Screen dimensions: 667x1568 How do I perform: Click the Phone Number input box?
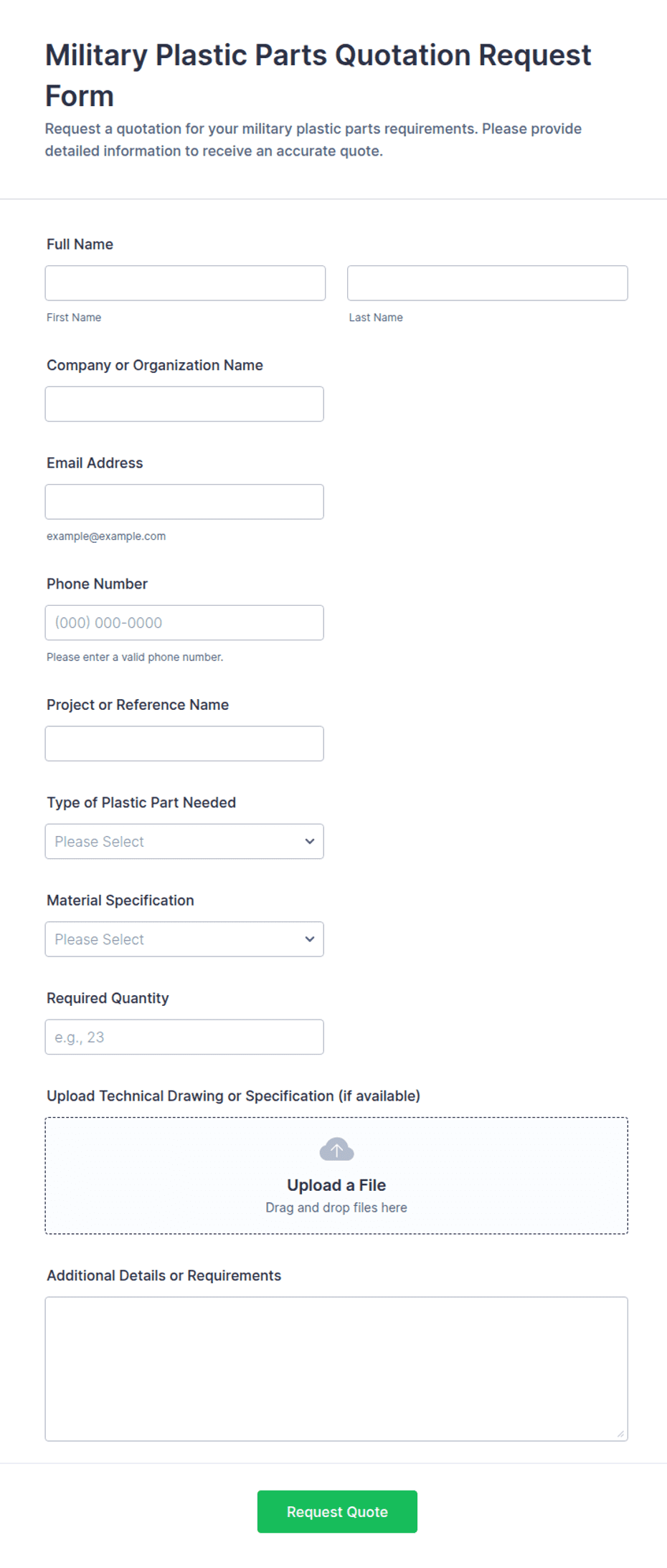coord(184,622)
